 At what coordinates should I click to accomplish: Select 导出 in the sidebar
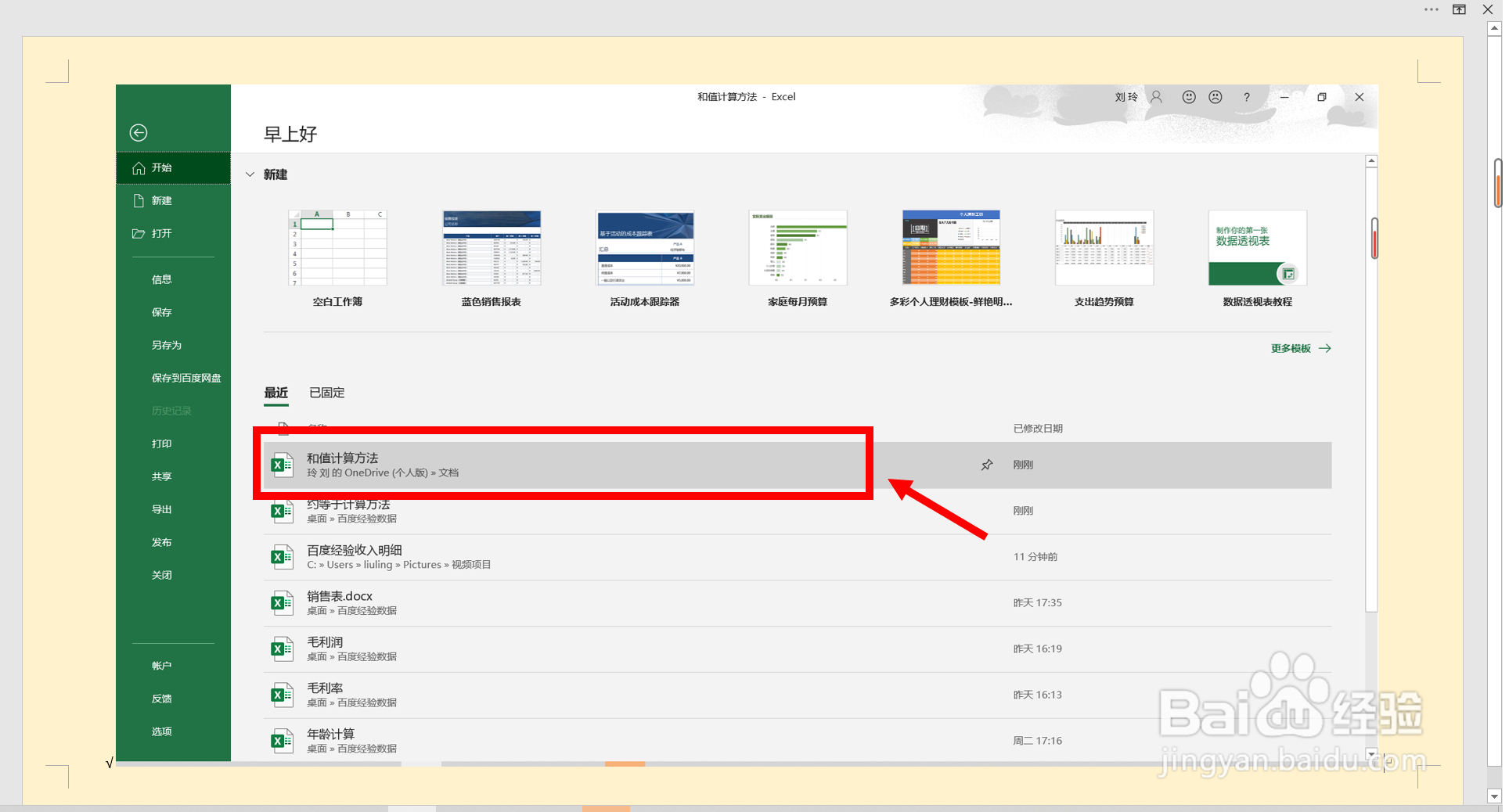coord(162,509)
